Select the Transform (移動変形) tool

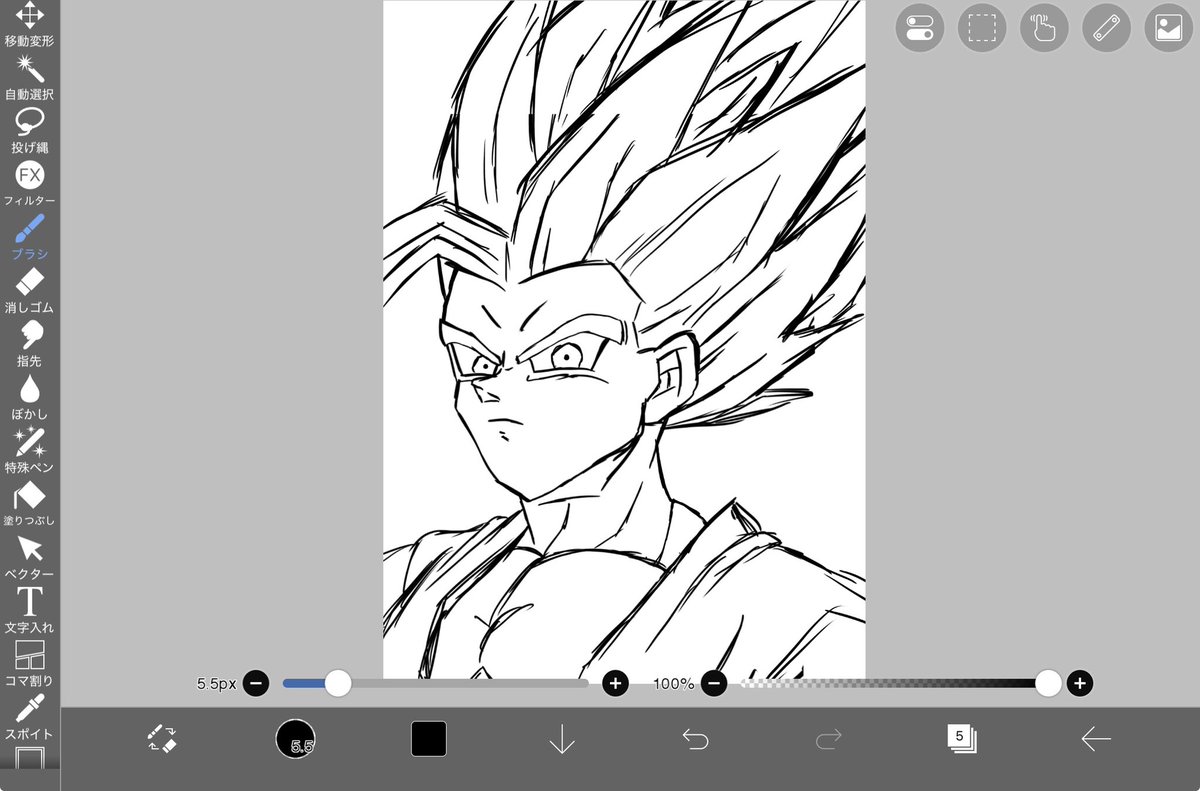(x=30, y=25)
